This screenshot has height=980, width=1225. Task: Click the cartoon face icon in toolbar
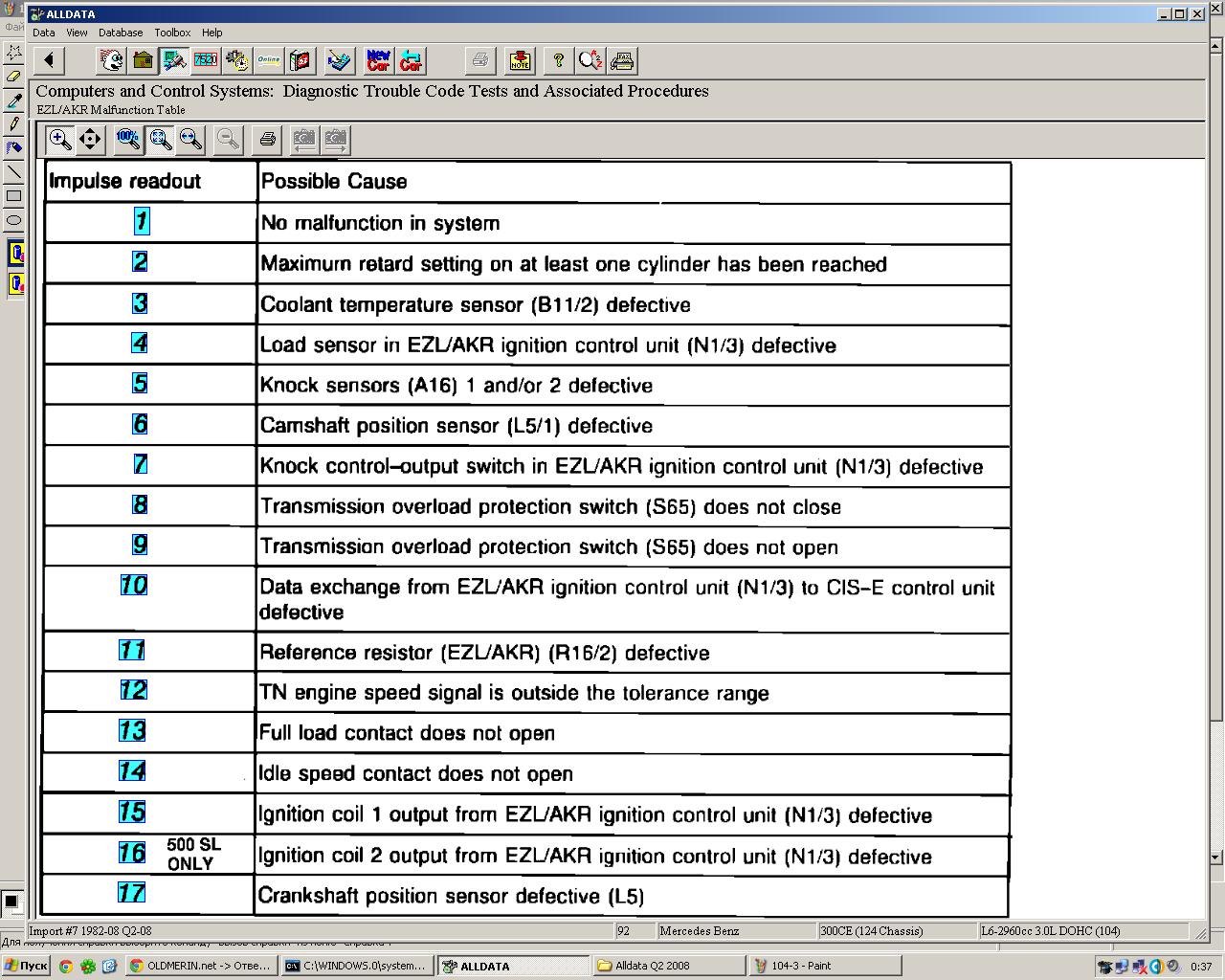click(x=112, y=61)
